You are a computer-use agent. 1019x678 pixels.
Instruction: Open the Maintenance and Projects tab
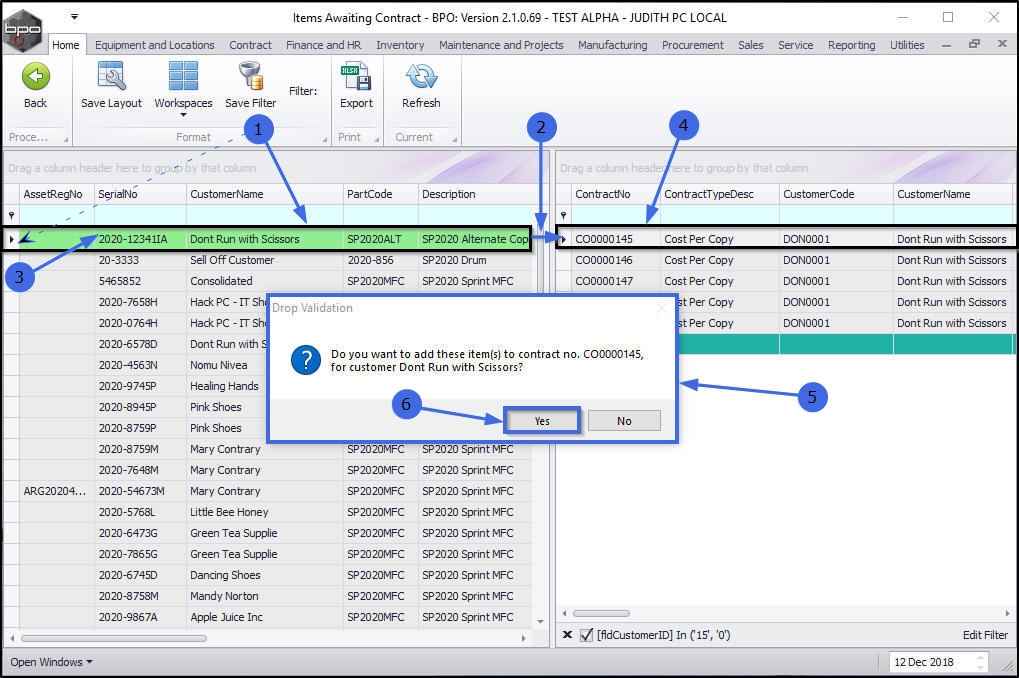501,45
